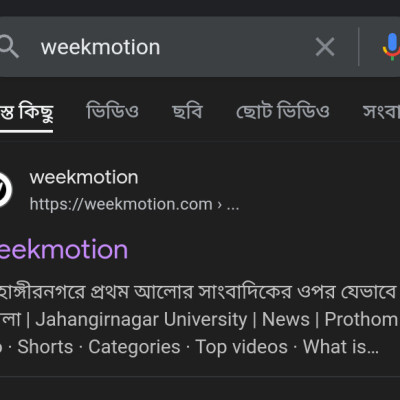Switch to the ছবি tab
Image resolution: width=400 pixels, height=400 pixels.
tap(187, 111)
